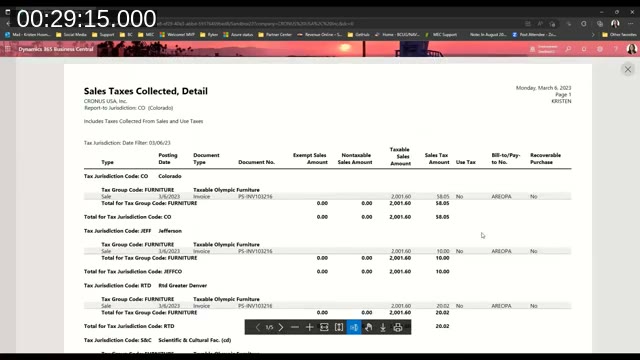Print the report preview
The width and height of the screenshot is (640, 360).
point(398,327)
